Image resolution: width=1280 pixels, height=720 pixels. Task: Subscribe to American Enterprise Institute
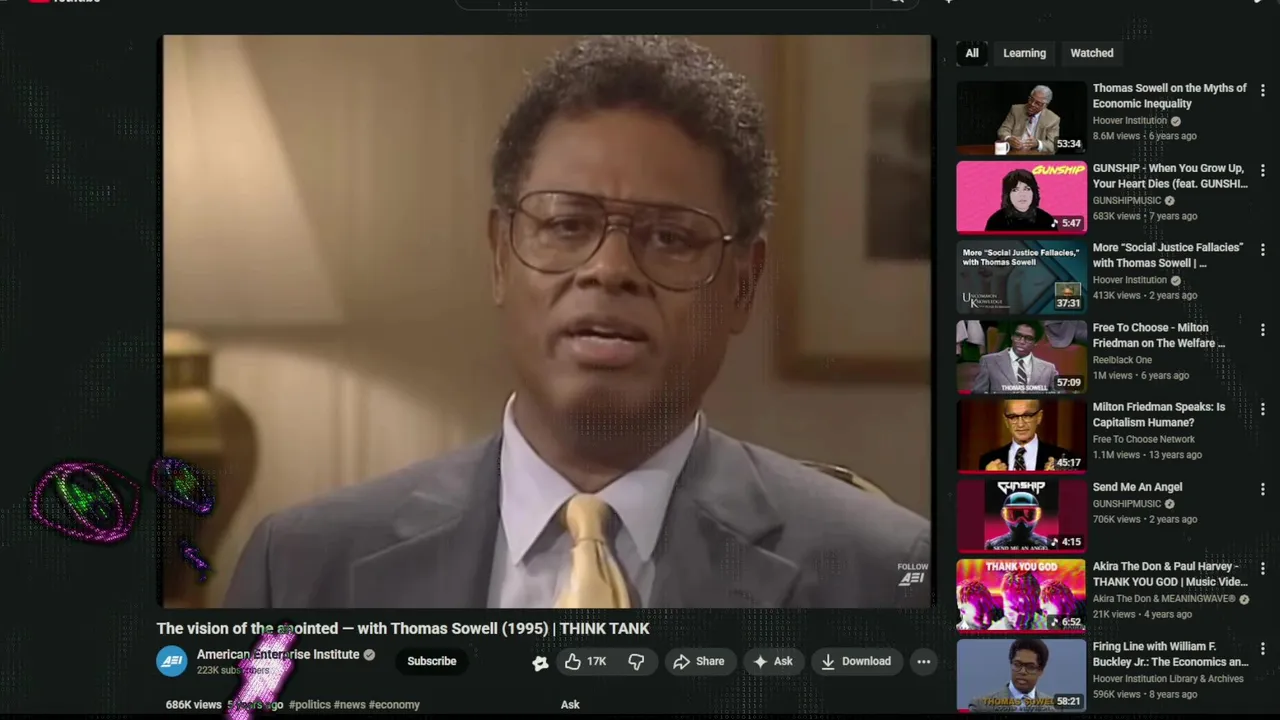point(432,661)
